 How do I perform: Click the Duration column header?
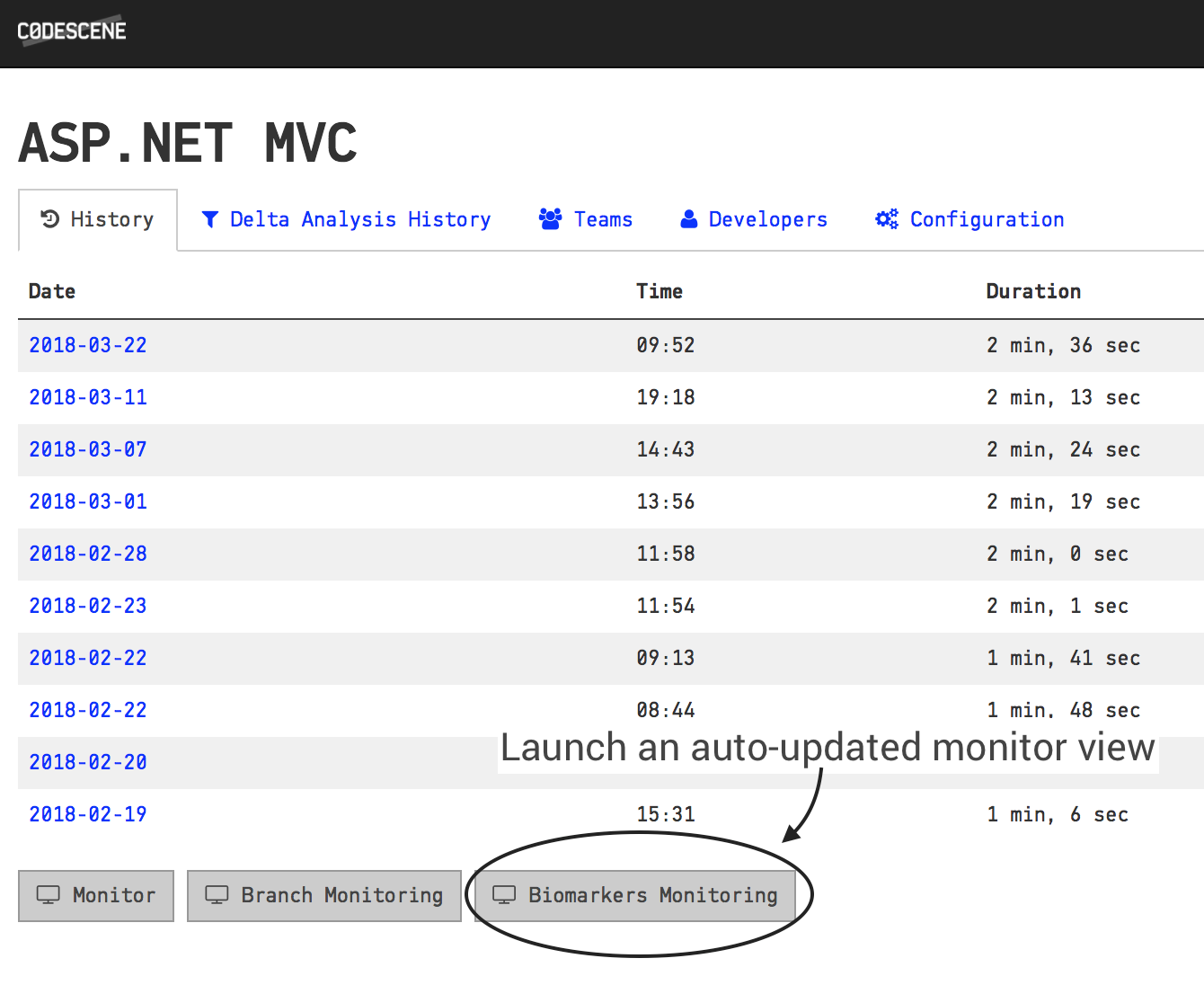pos(1033,291)
